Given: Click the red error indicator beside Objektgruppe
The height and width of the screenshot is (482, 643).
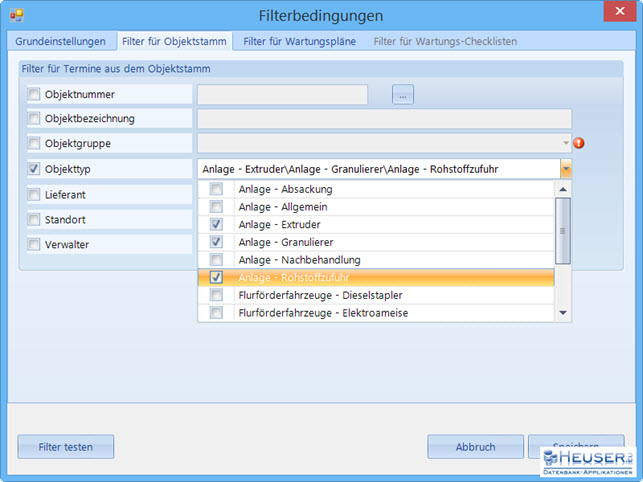Looking at the screenshot, I should (578, 143).
